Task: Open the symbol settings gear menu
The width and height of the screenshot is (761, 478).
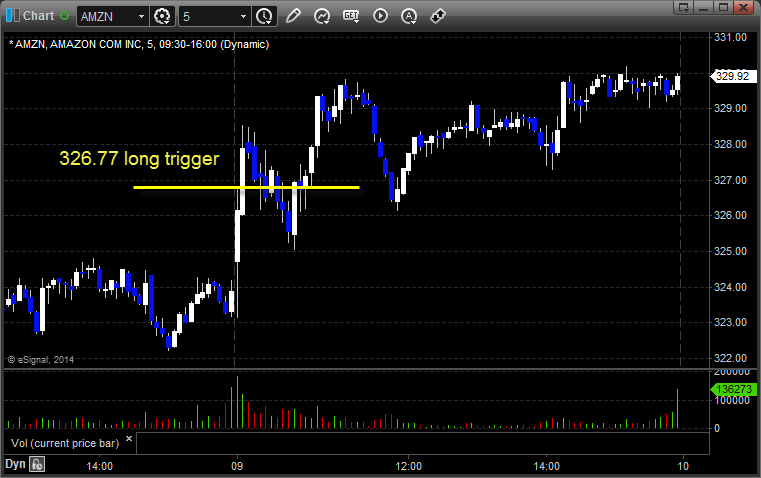Action: 162,16
